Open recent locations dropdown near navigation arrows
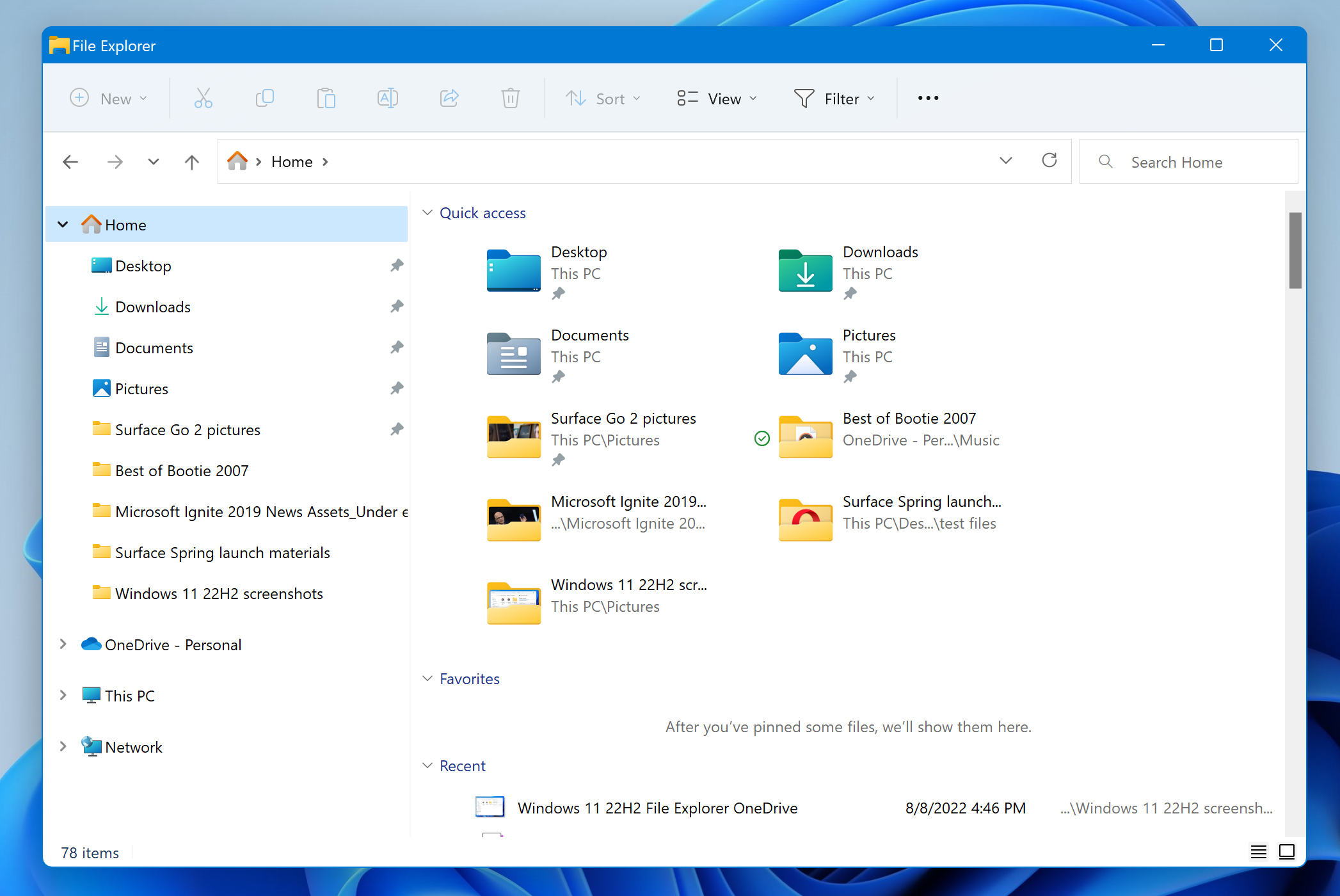The height and width of the screenshot is (896, 1340). 154,162
